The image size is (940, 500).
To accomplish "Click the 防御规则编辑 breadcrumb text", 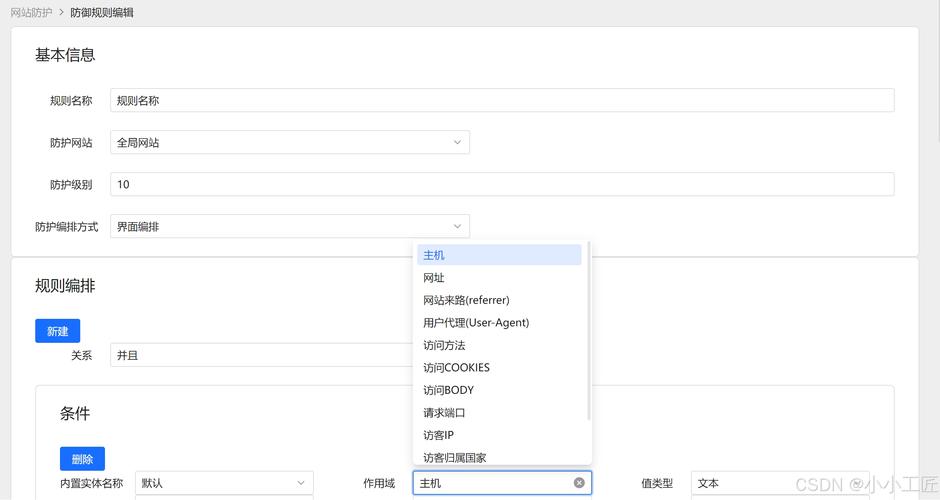I will 102,12.
